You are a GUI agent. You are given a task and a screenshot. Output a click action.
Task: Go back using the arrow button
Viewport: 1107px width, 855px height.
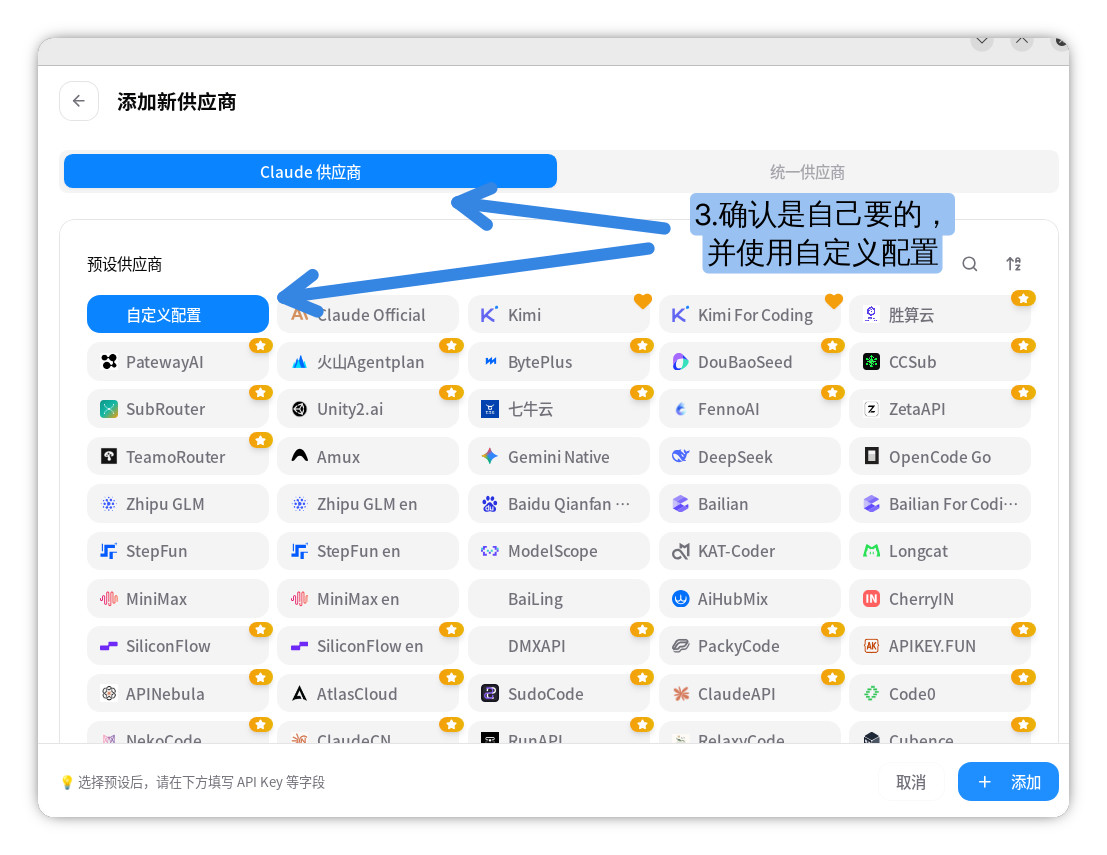pos(78,102)
